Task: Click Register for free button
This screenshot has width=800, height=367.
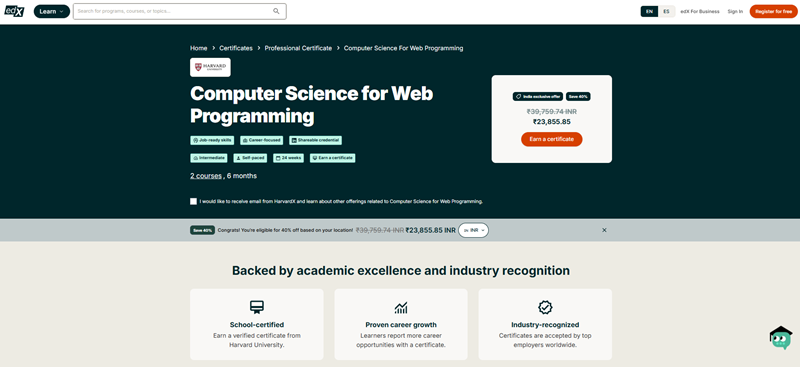Action: click(773, 11)
